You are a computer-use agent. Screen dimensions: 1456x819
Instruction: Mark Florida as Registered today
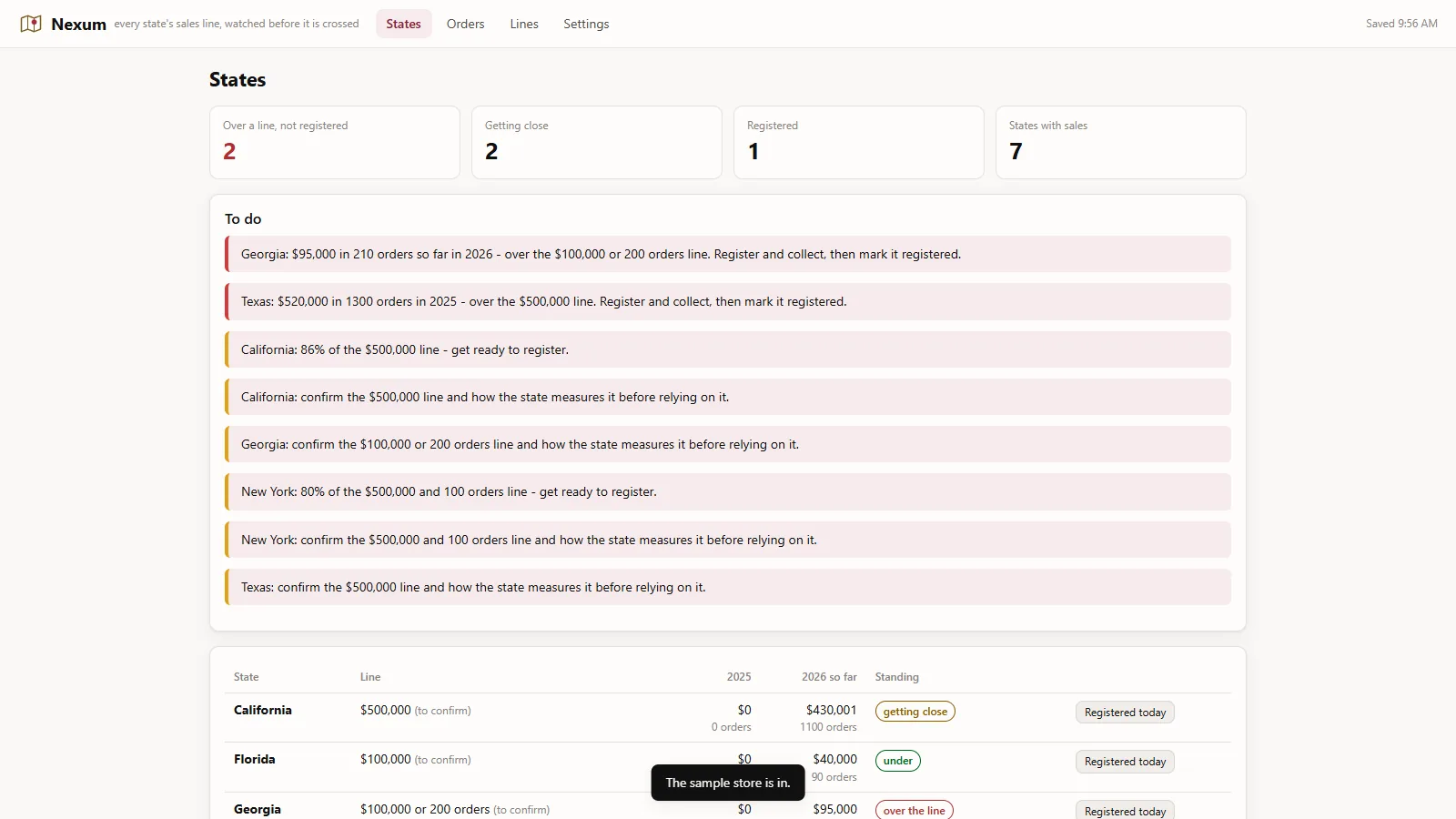tap(1125, 762)
